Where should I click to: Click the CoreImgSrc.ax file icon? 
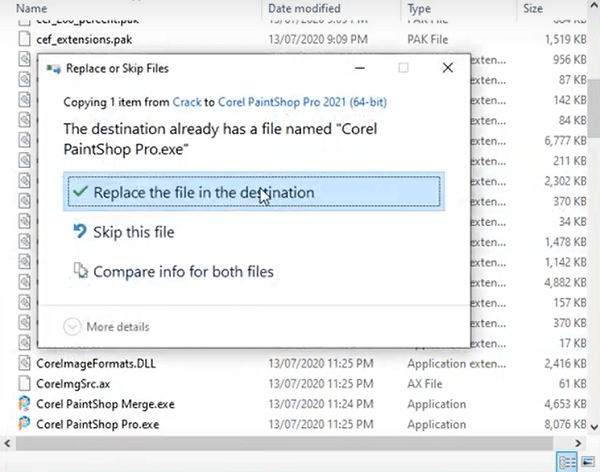pyautogui.click(x=24, y=383)
